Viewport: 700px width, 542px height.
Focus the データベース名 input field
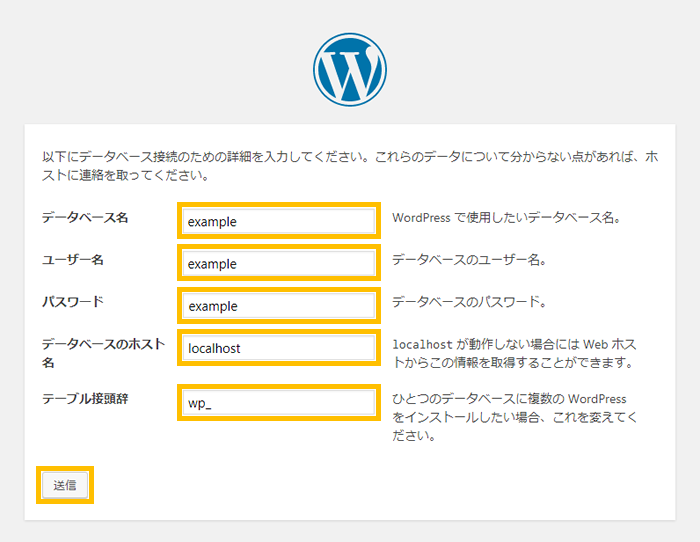tap(278, 221)
